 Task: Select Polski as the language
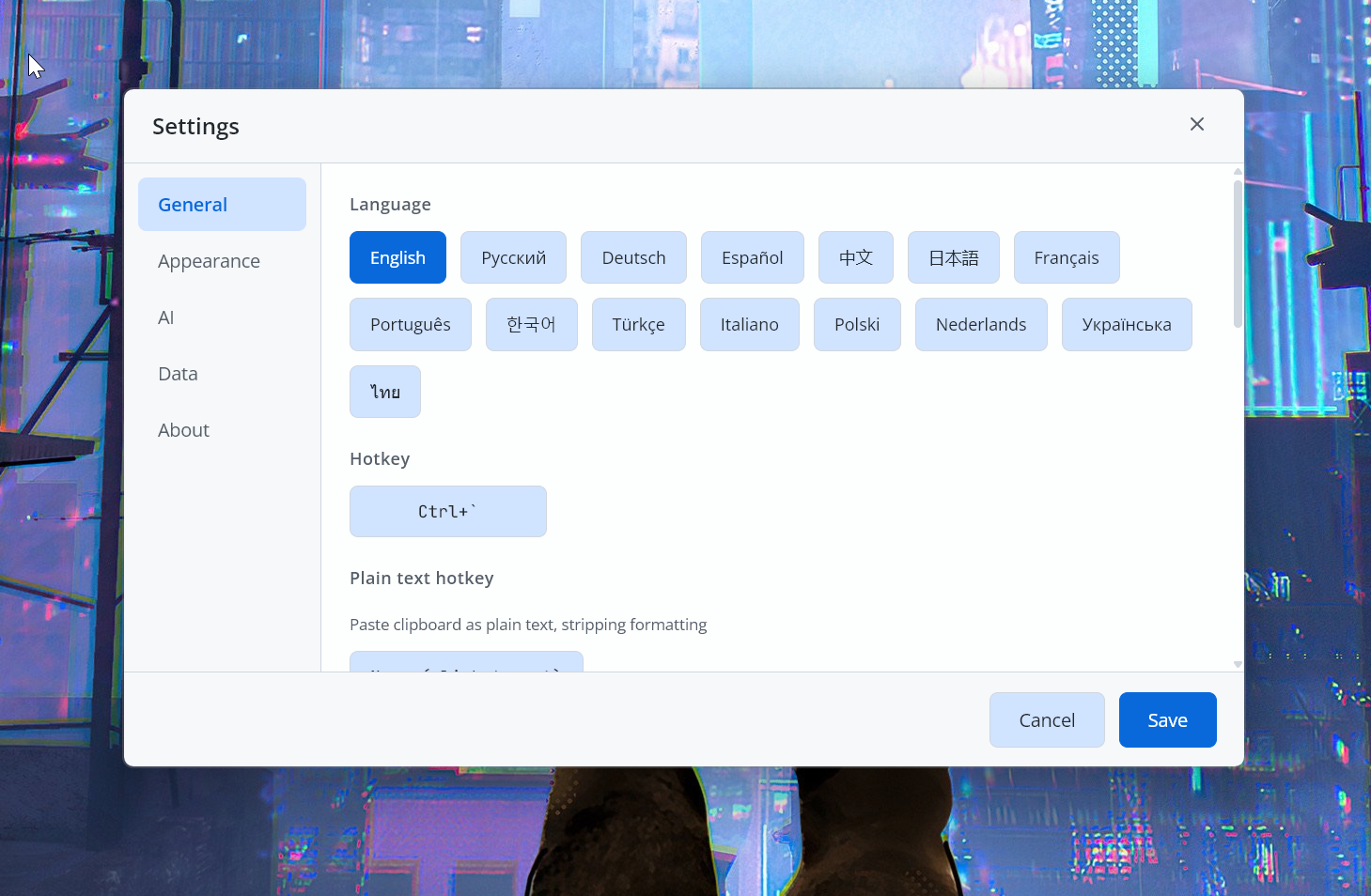(x=857, y=324)
